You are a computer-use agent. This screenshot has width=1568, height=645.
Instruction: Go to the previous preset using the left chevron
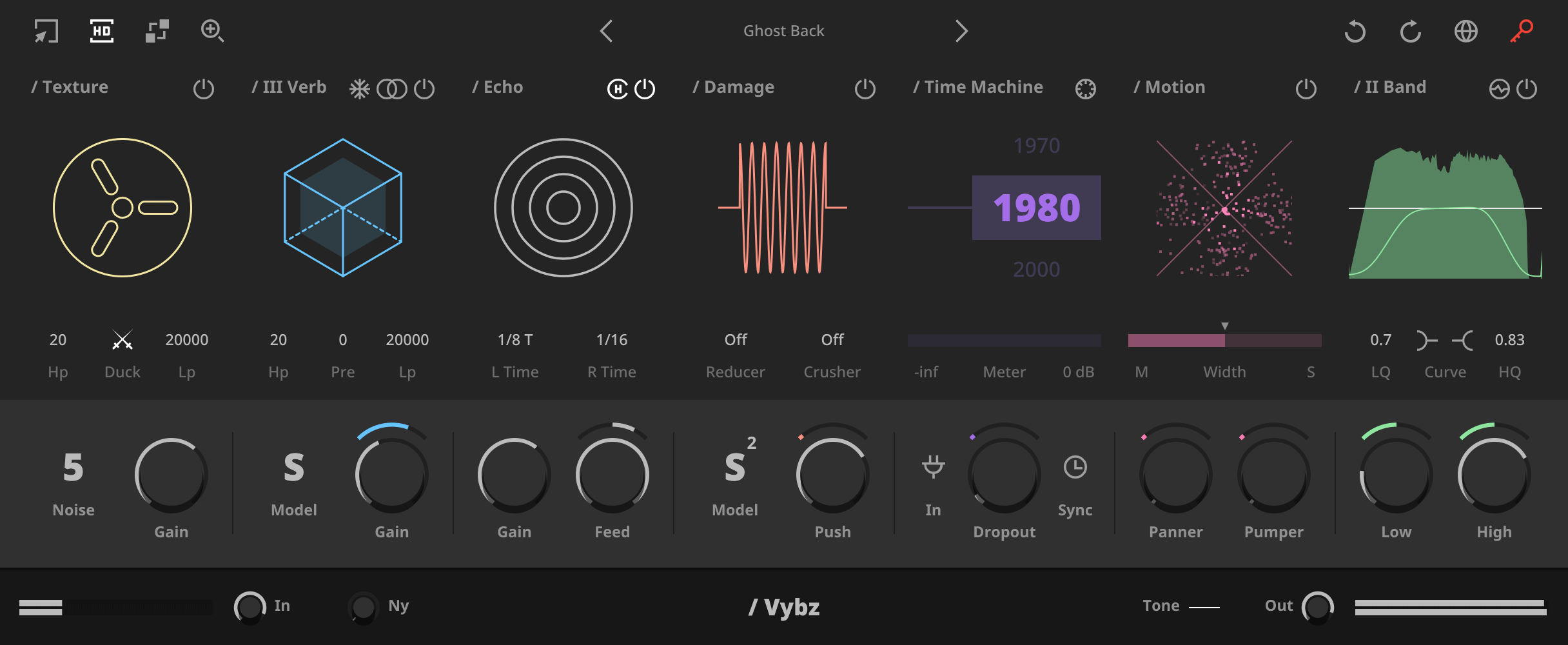606,30
